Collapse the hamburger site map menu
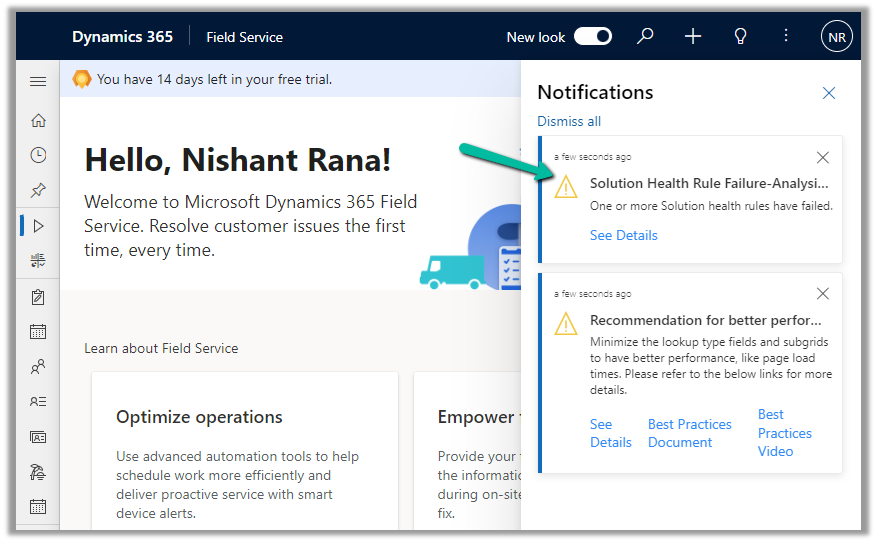 38,81
